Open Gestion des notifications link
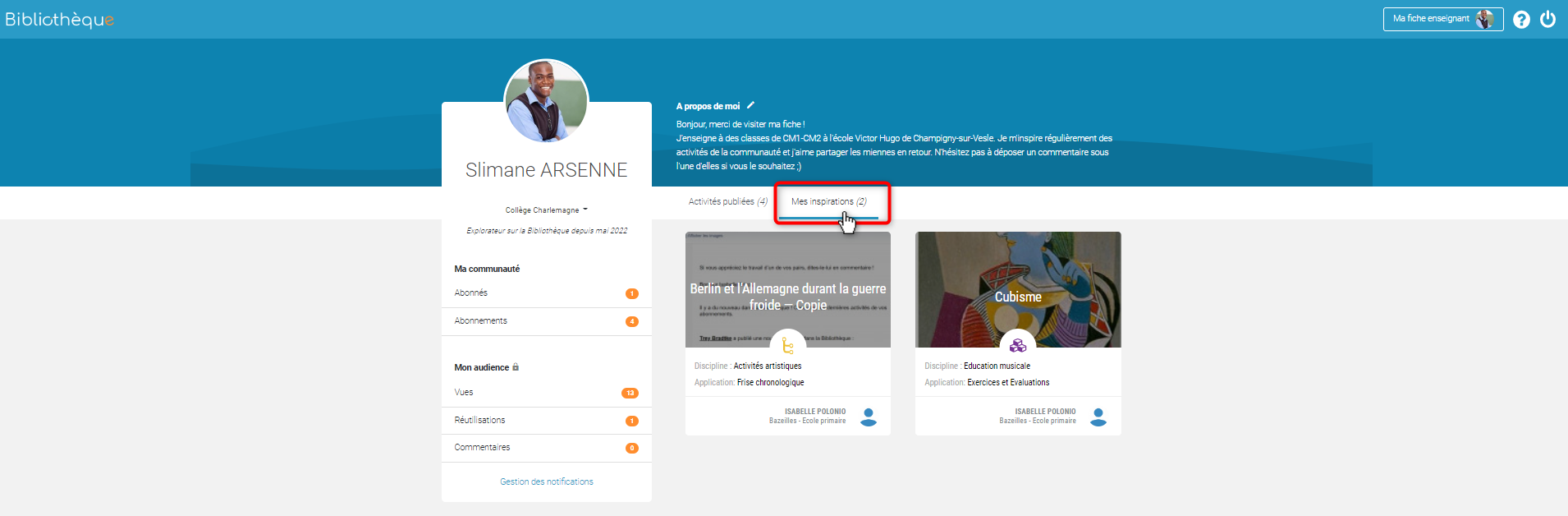 pyautogui.click(x=547, y=481)
